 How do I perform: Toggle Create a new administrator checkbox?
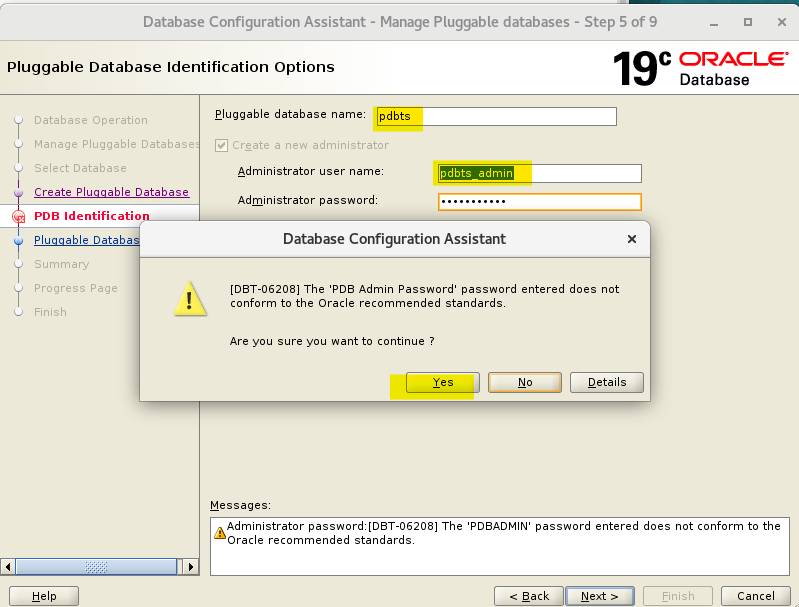[x=221, y=145]
